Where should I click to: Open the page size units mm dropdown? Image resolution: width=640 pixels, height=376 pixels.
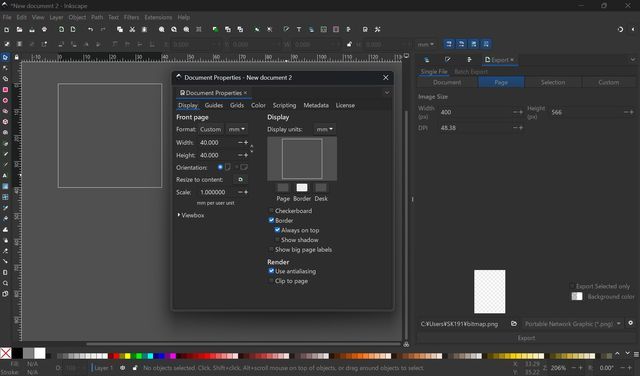[237, 129]
